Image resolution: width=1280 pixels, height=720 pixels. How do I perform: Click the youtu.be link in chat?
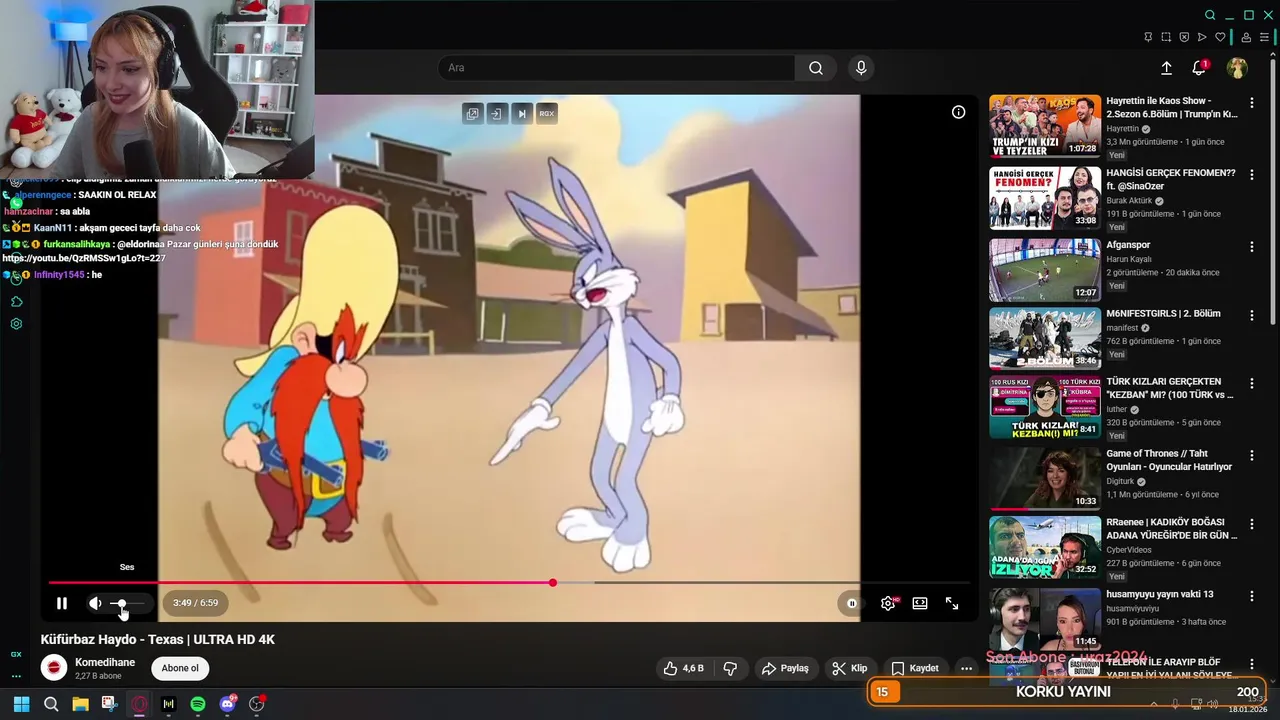coord(84,258)
